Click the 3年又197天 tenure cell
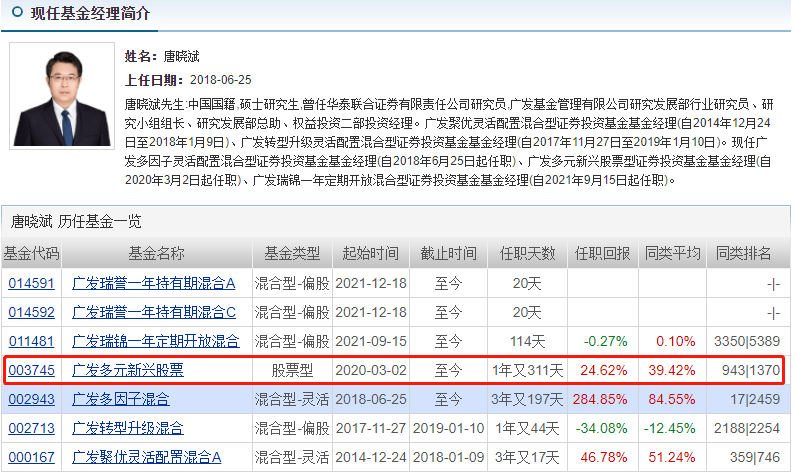 click(527, 399)
